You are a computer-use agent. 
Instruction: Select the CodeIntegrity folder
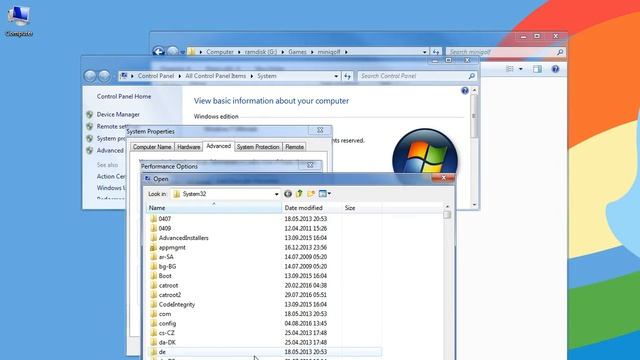click(176, 304)
